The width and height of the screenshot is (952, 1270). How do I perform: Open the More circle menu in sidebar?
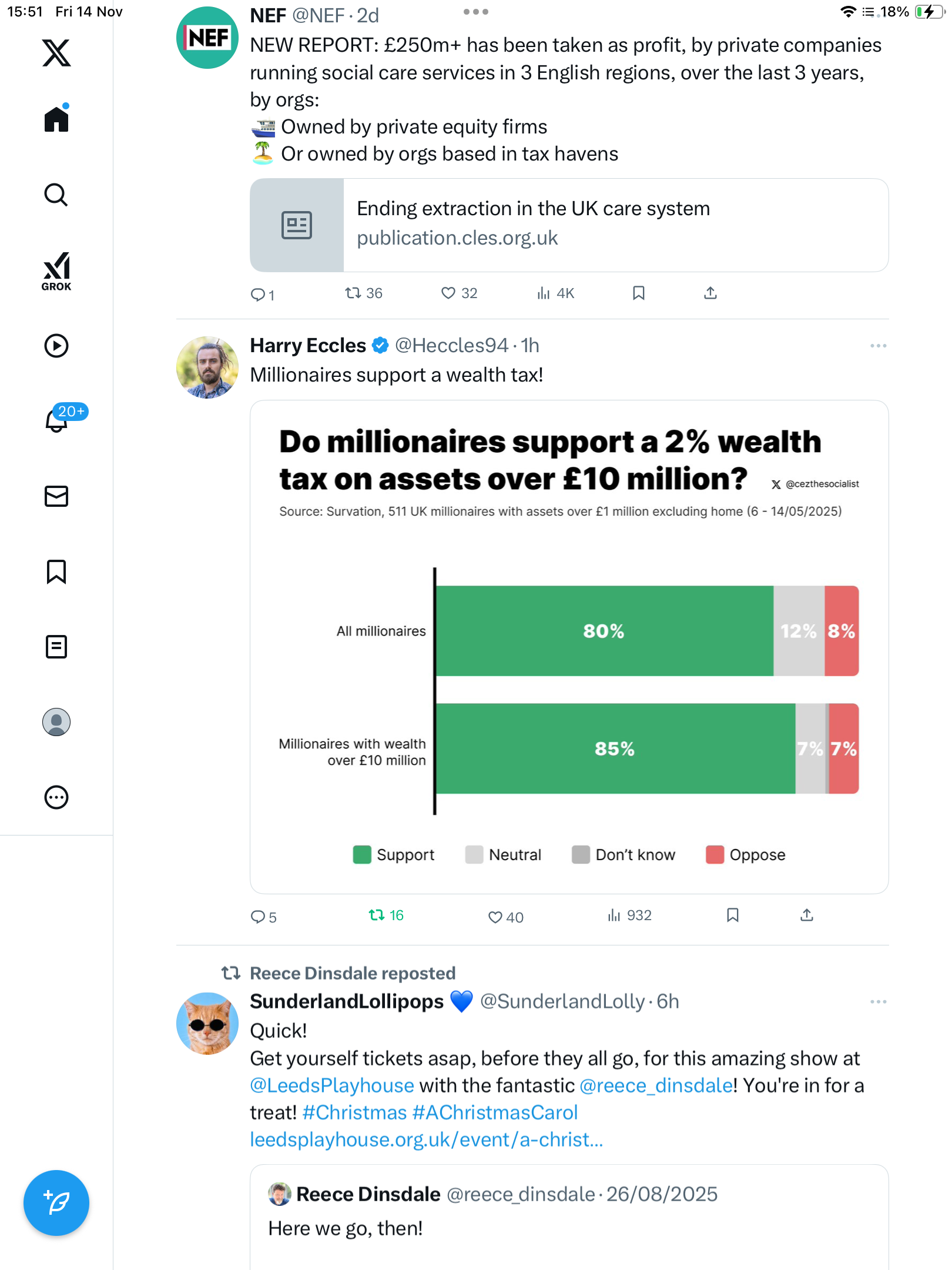tap(56, 797)
